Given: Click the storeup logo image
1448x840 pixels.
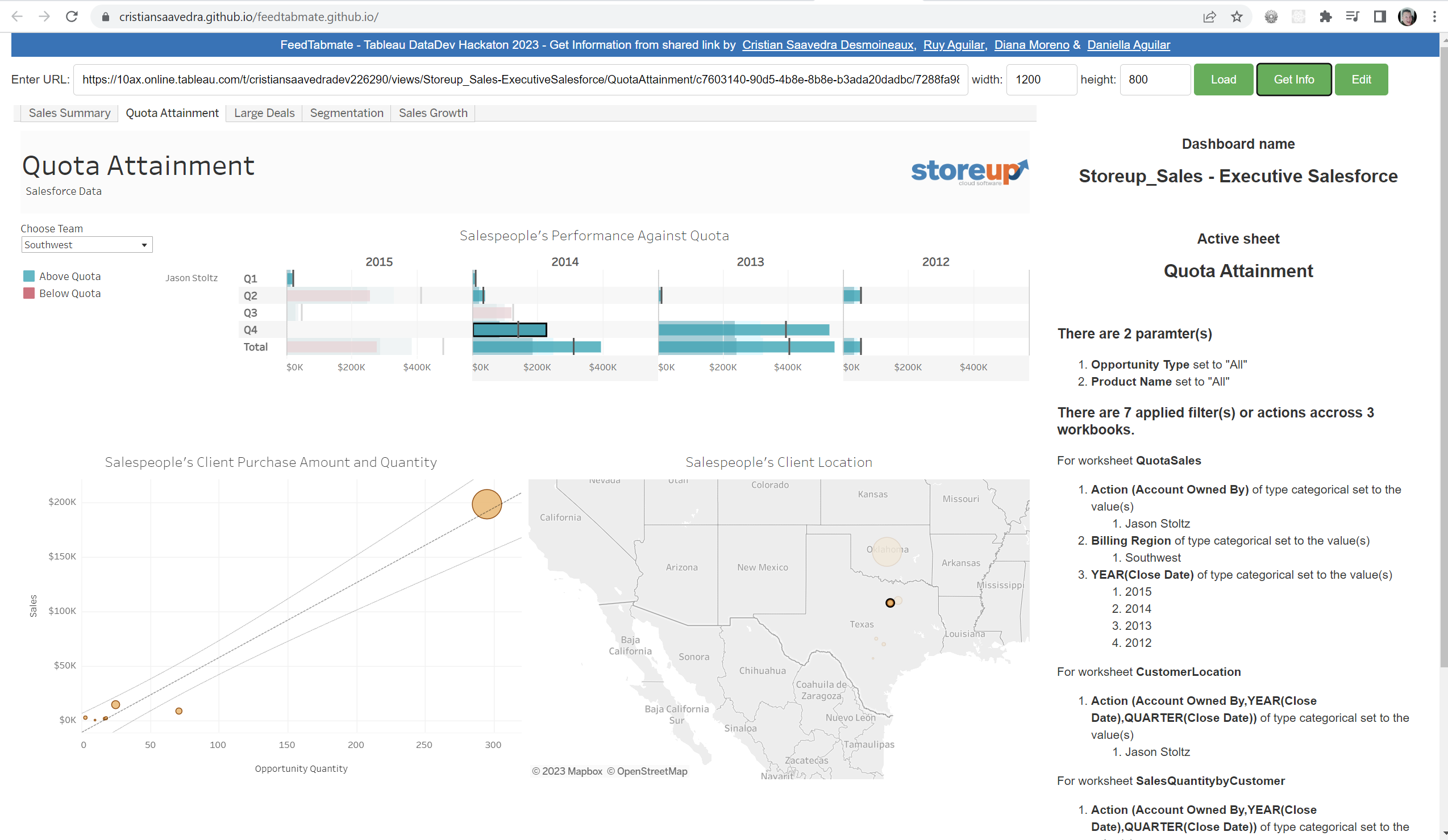Looking at the screenshot, I should click(x=969, y=171).
